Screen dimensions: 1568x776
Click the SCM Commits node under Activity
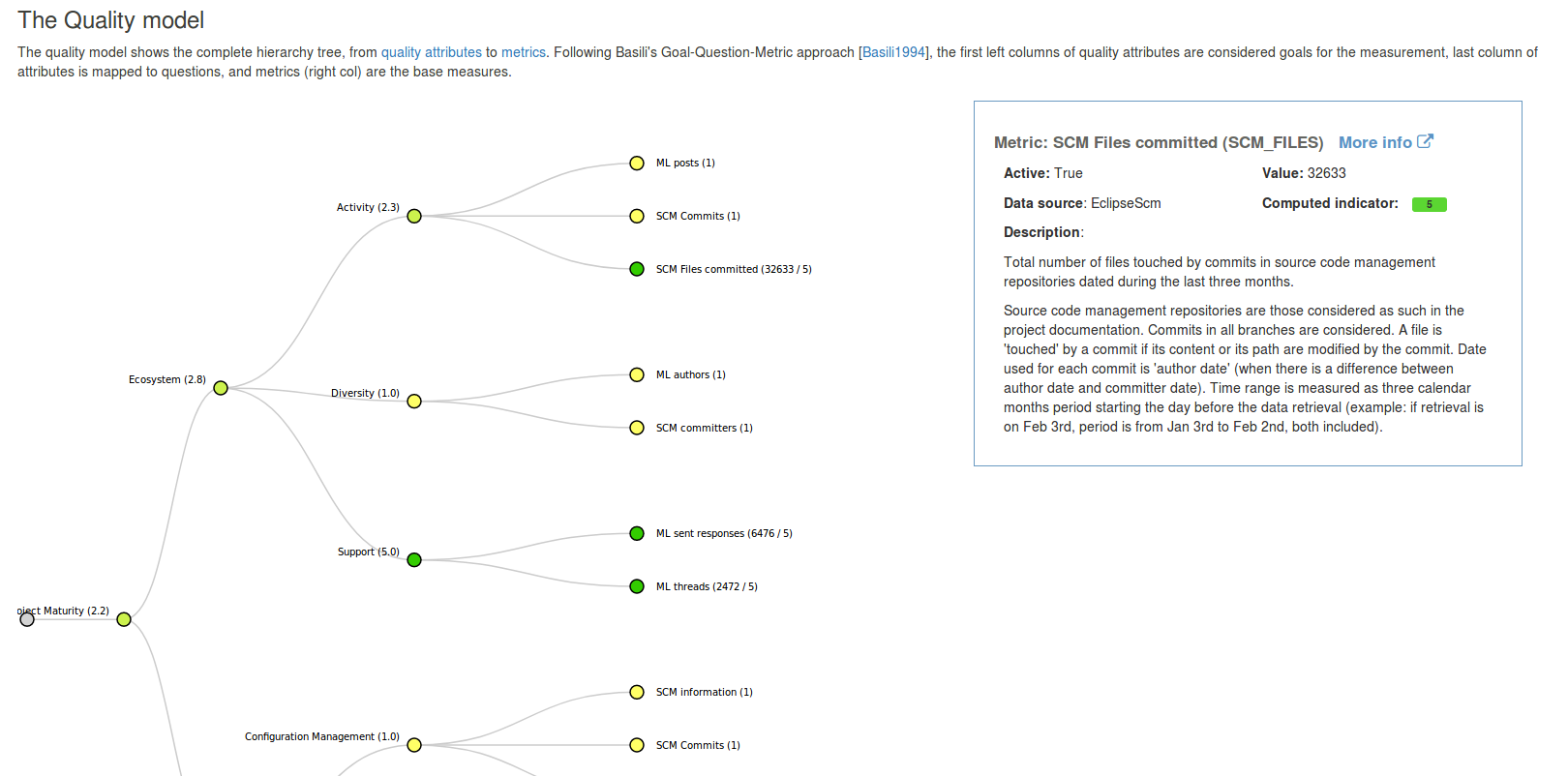click(637, 216)
